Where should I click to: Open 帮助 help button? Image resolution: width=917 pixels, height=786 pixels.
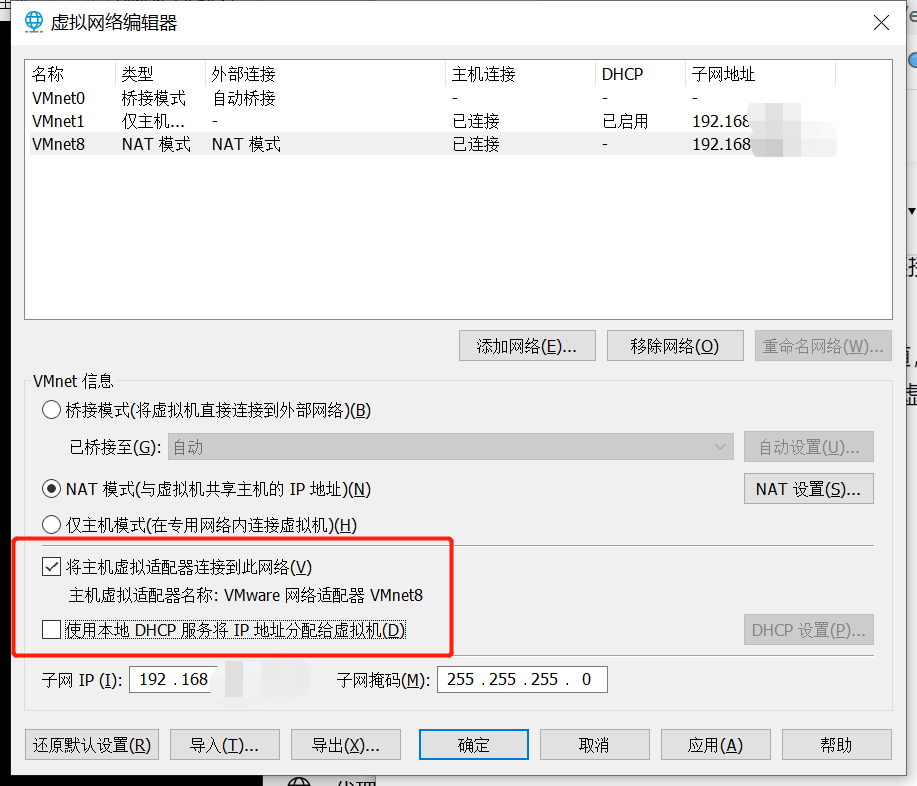(837, 745)
